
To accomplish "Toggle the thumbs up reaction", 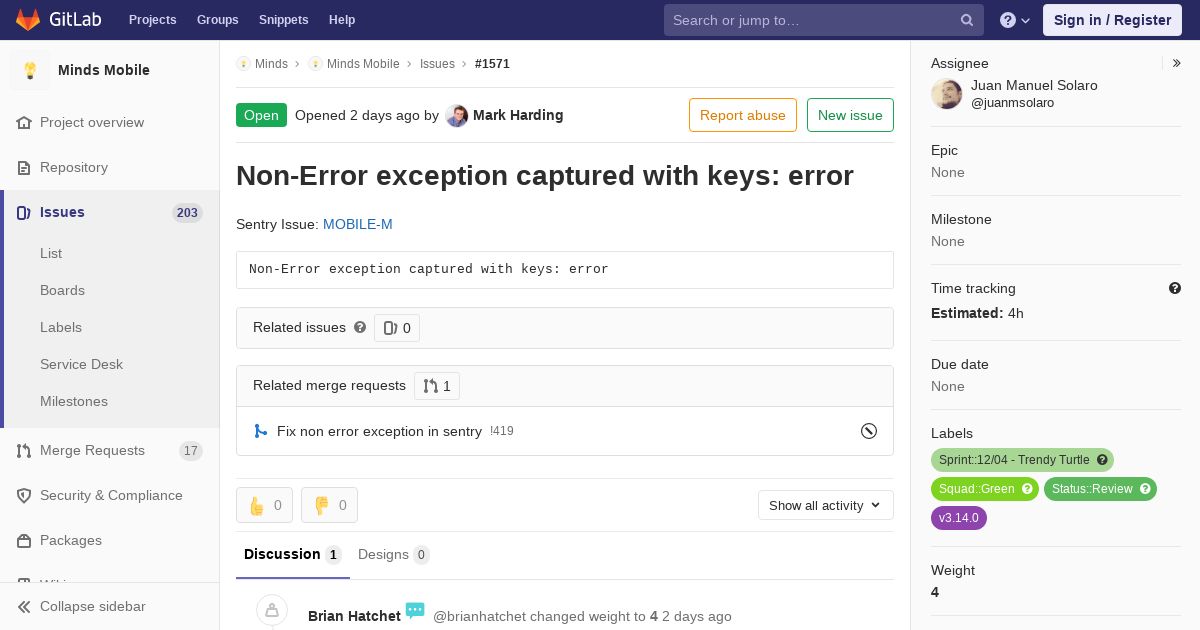I will [x=264, y=505].
